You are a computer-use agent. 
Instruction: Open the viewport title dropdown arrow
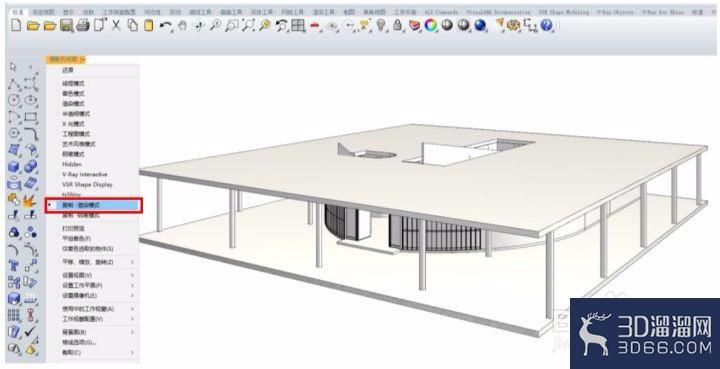pyautogui.click(x=82, y=59)
